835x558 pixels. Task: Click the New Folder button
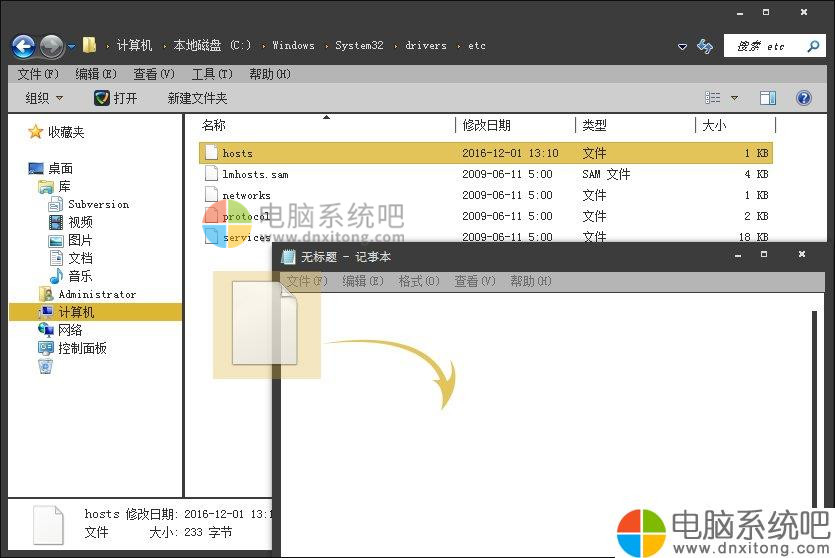point(197,98)
